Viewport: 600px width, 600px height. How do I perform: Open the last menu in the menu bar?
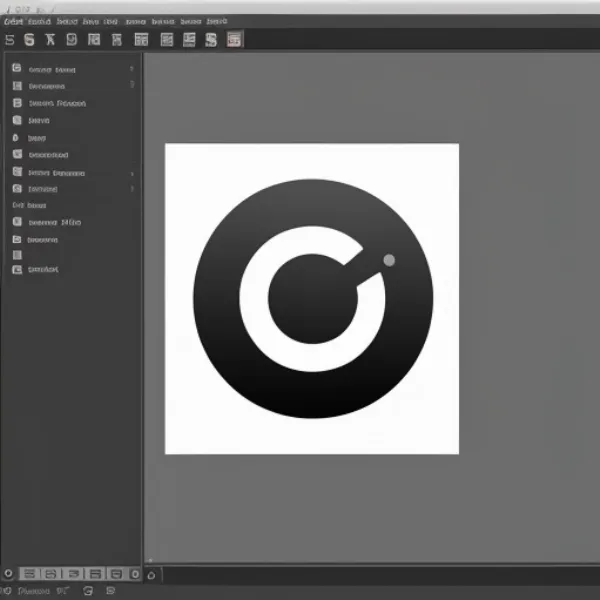216,20
